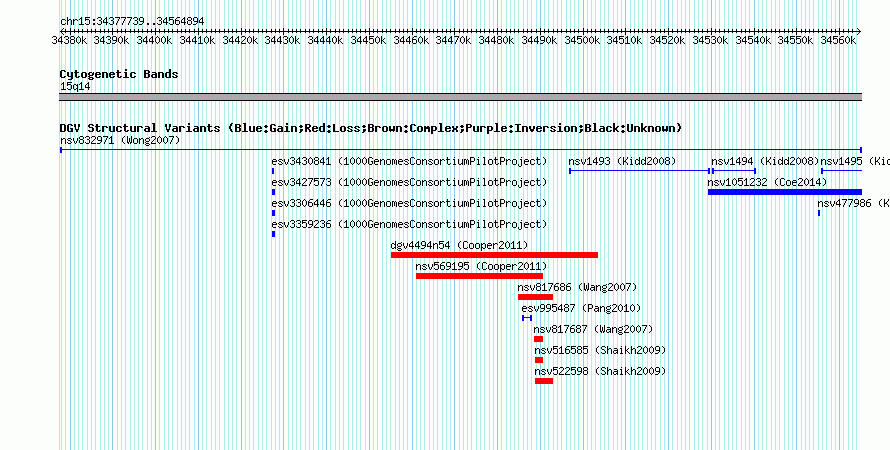Click the DGV Structural Variants track title
This screenshot has height=450, width=890.
(x=371, y=128)
